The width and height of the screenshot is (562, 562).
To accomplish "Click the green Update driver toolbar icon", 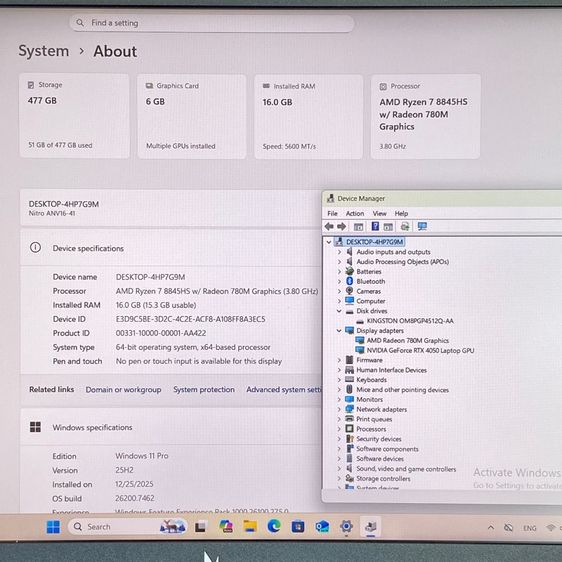I will (x=405, y=226).
